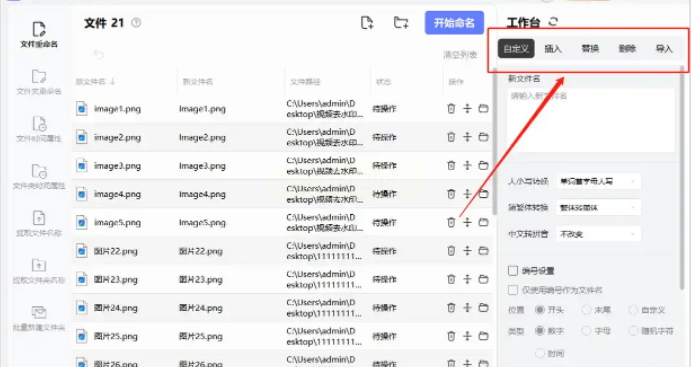Switch to the 导入 tab
This screenshot has width=691, height=367.
click(664, 48)
